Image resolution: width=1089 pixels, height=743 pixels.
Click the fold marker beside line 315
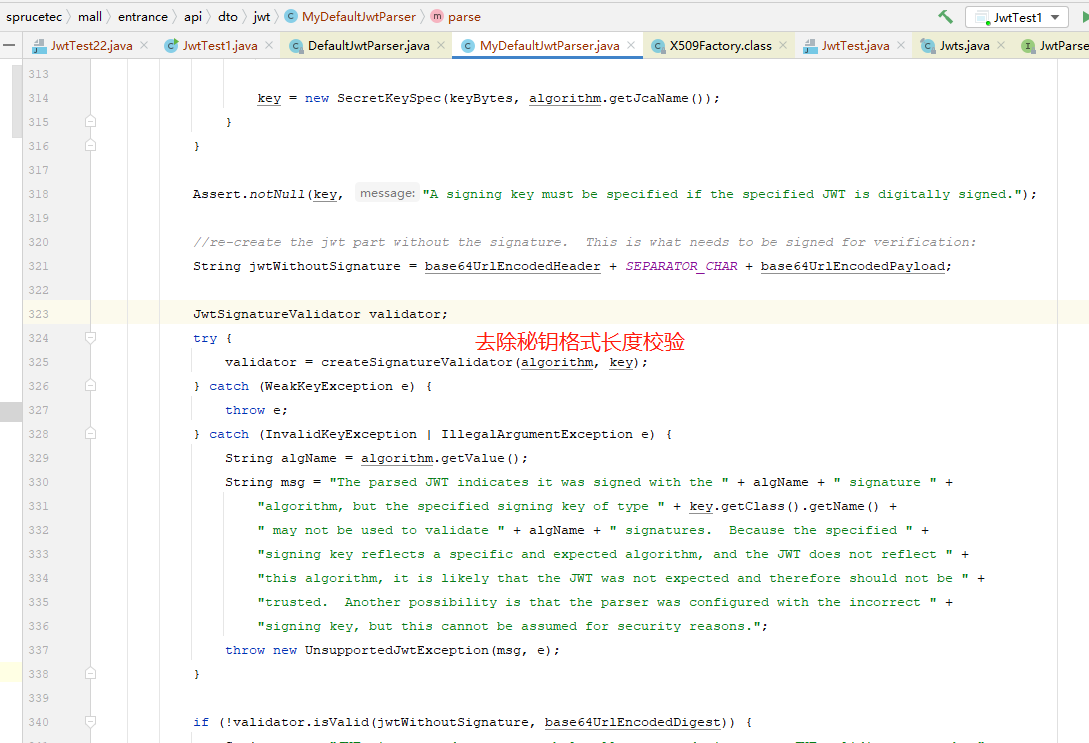click(x=90, y=121)
